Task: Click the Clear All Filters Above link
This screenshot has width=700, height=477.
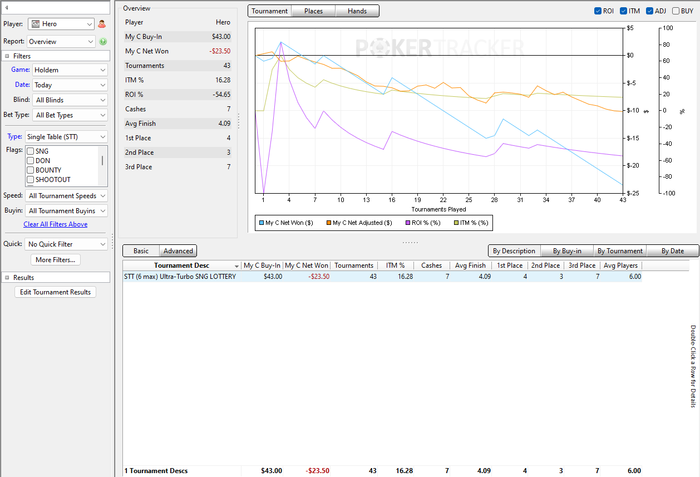Action: pyautogui.click(x=55, y=224)
